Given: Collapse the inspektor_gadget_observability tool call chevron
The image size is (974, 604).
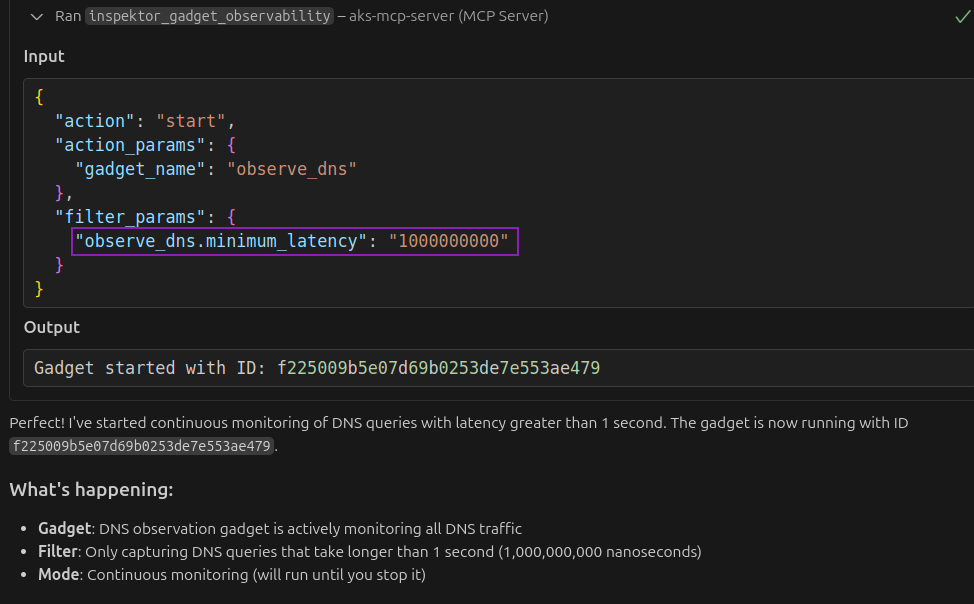Looking at the screenshot, I should click(x=37, y=17).
